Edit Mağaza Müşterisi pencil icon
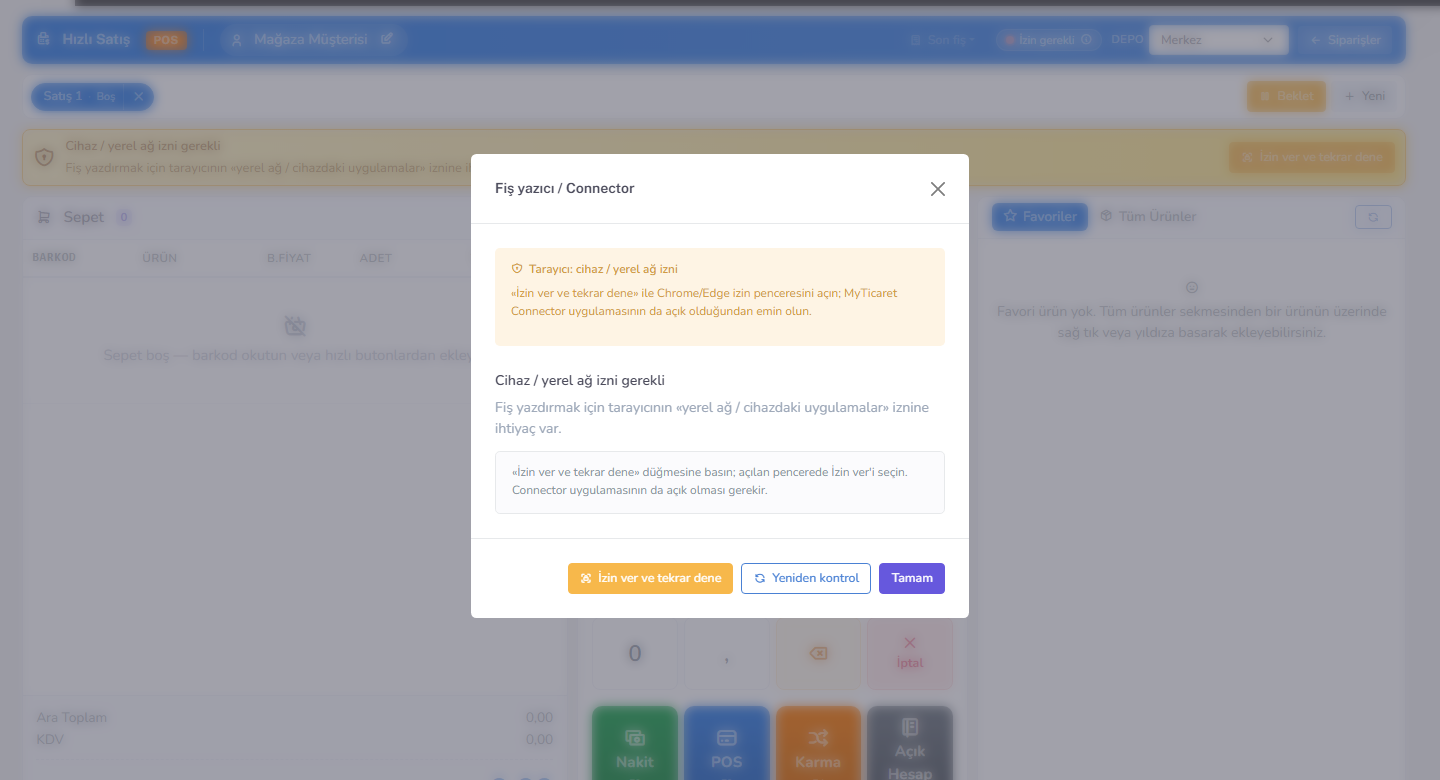Viewport: 1440px width, 780px height. coord(387,40)
